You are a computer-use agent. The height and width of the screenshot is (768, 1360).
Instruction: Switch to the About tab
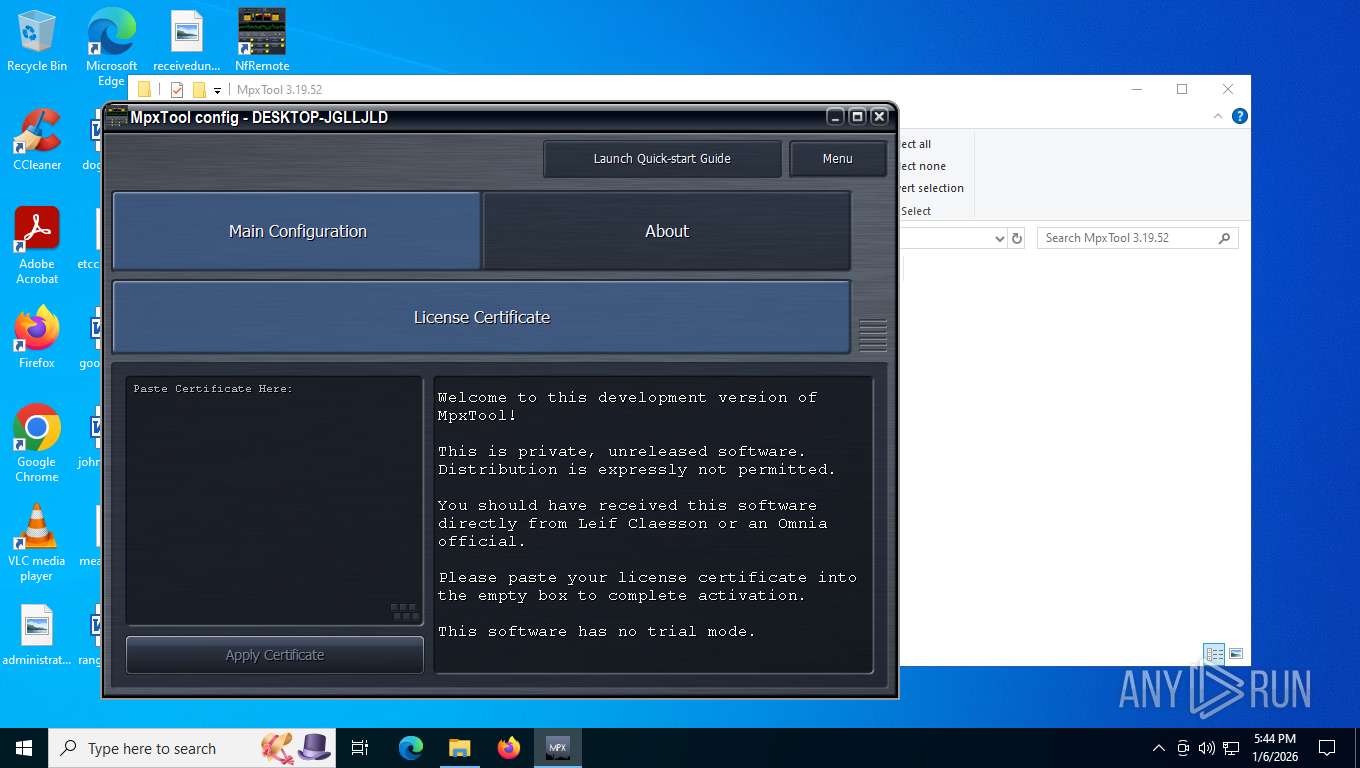(x=667, y=231)
